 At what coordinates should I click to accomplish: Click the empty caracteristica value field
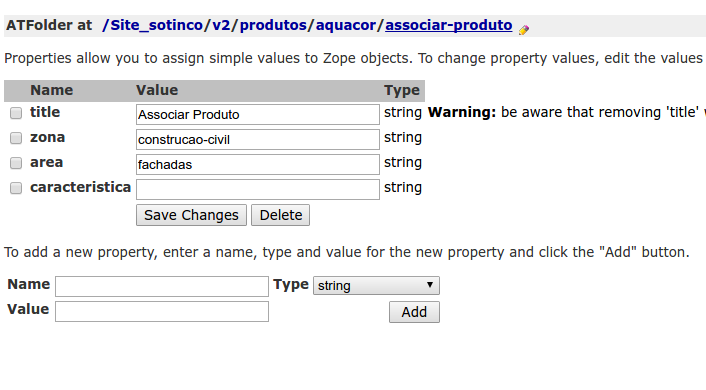[258, 189]
